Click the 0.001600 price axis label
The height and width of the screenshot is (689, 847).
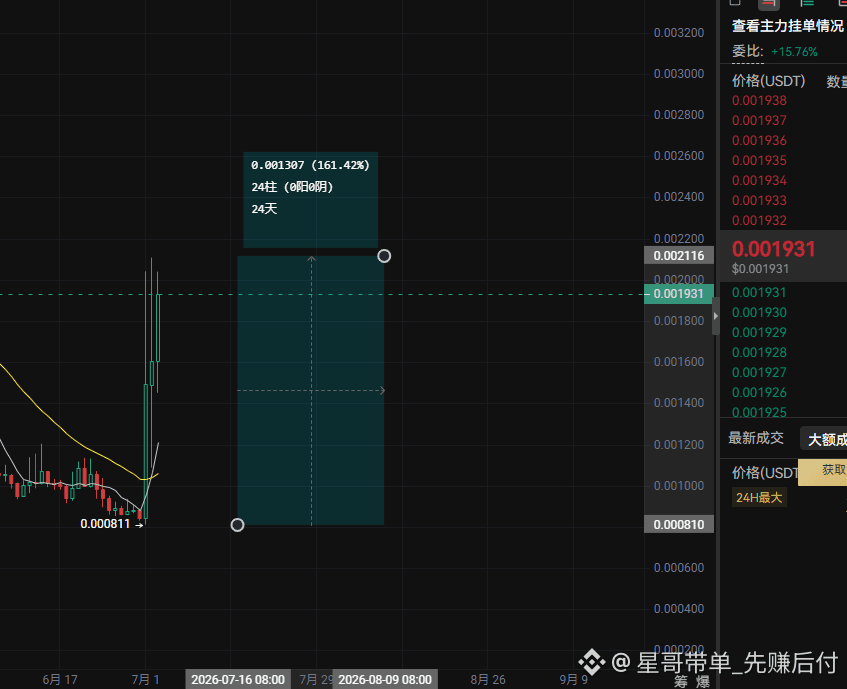point(678,362)
